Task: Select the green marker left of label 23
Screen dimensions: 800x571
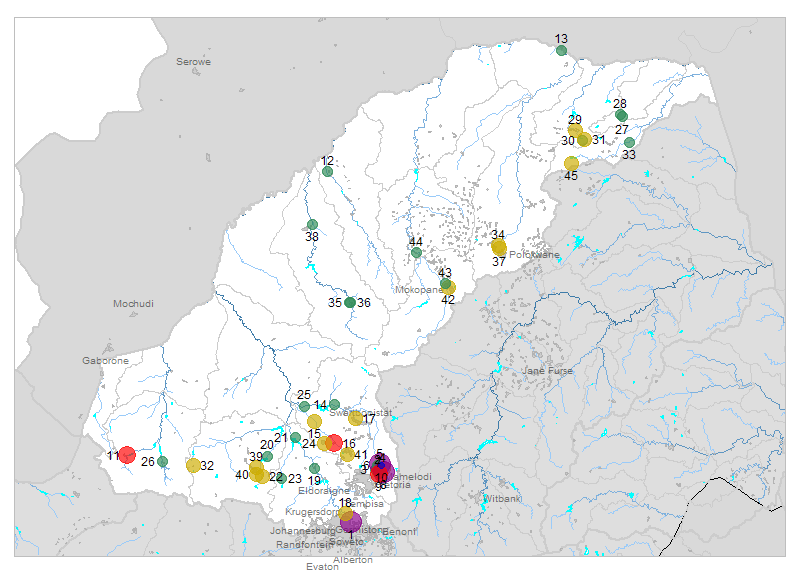Action: tap(281, 479)
